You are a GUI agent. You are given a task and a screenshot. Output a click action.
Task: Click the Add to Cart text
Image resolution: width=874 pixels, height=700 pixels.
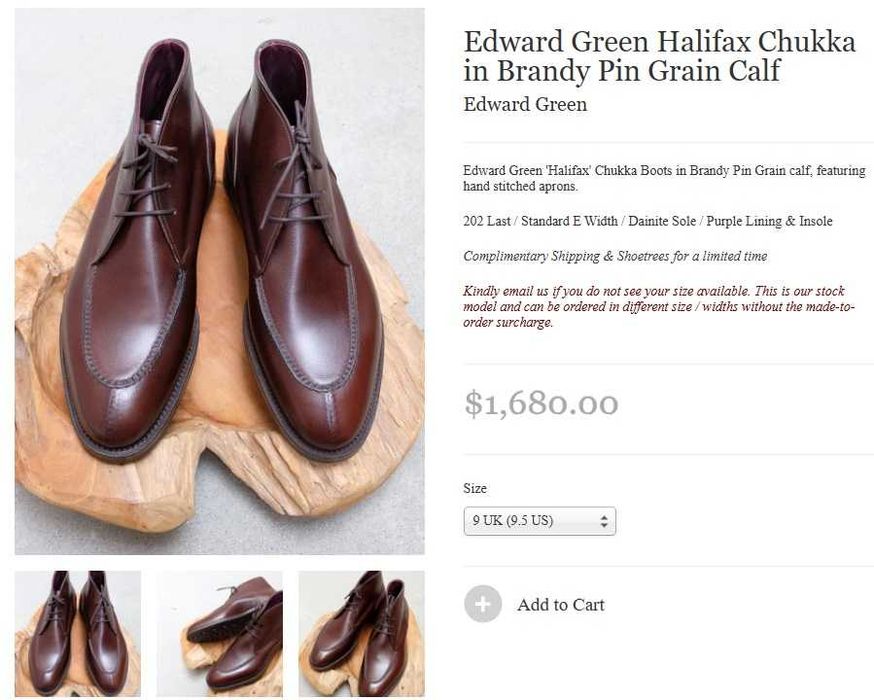tap(560, 604)
